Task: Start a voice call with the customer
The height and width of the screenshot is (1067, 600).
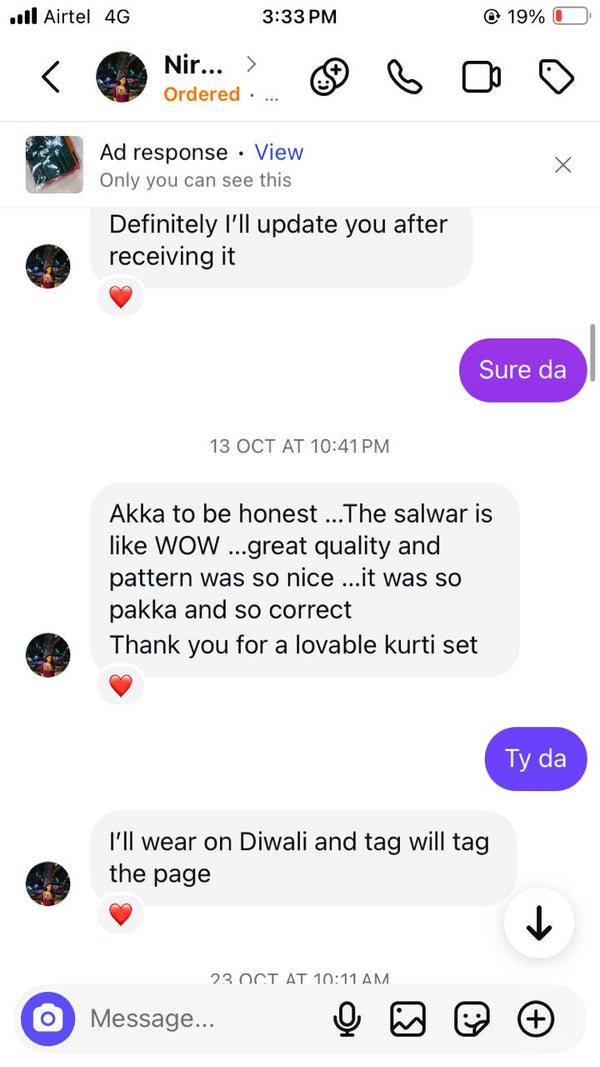Action: 405,77
